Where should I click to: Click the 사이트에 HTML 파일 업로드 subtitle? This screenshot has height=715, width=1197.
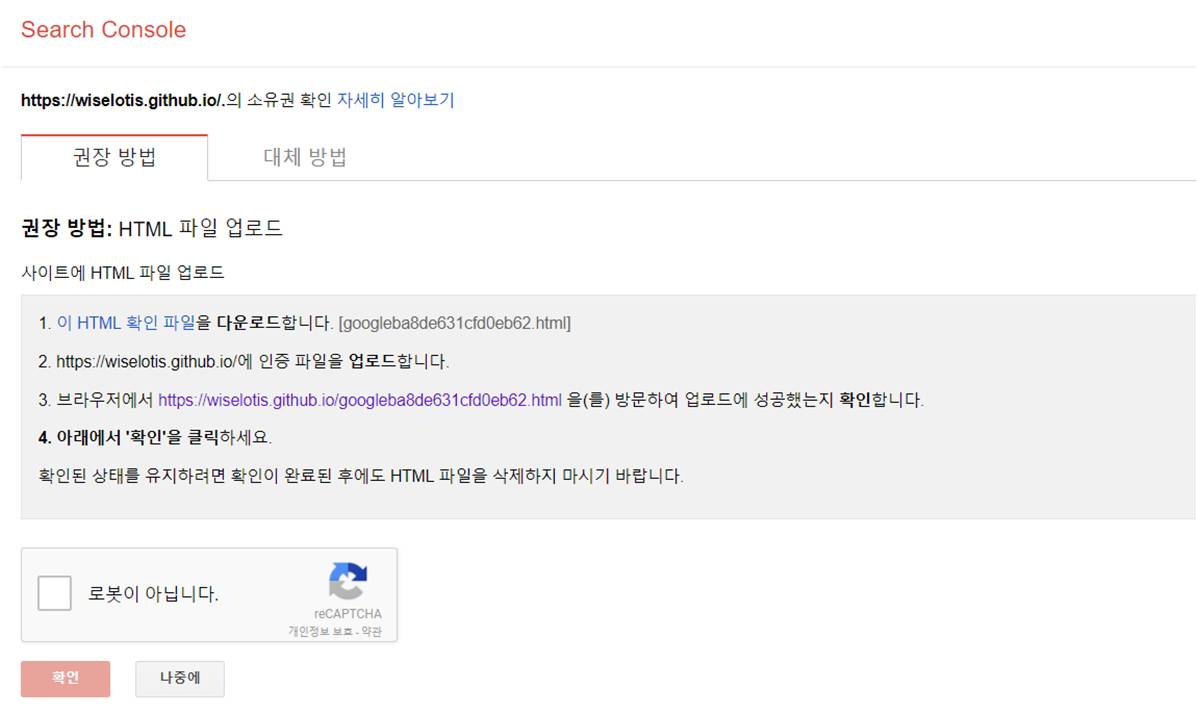click(123, 272)
